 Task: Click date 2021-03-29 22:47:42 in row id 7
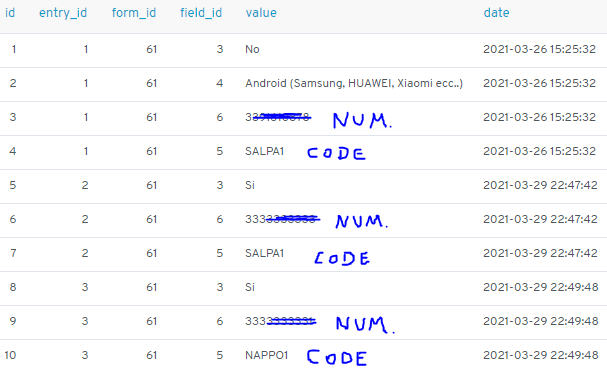540,253
